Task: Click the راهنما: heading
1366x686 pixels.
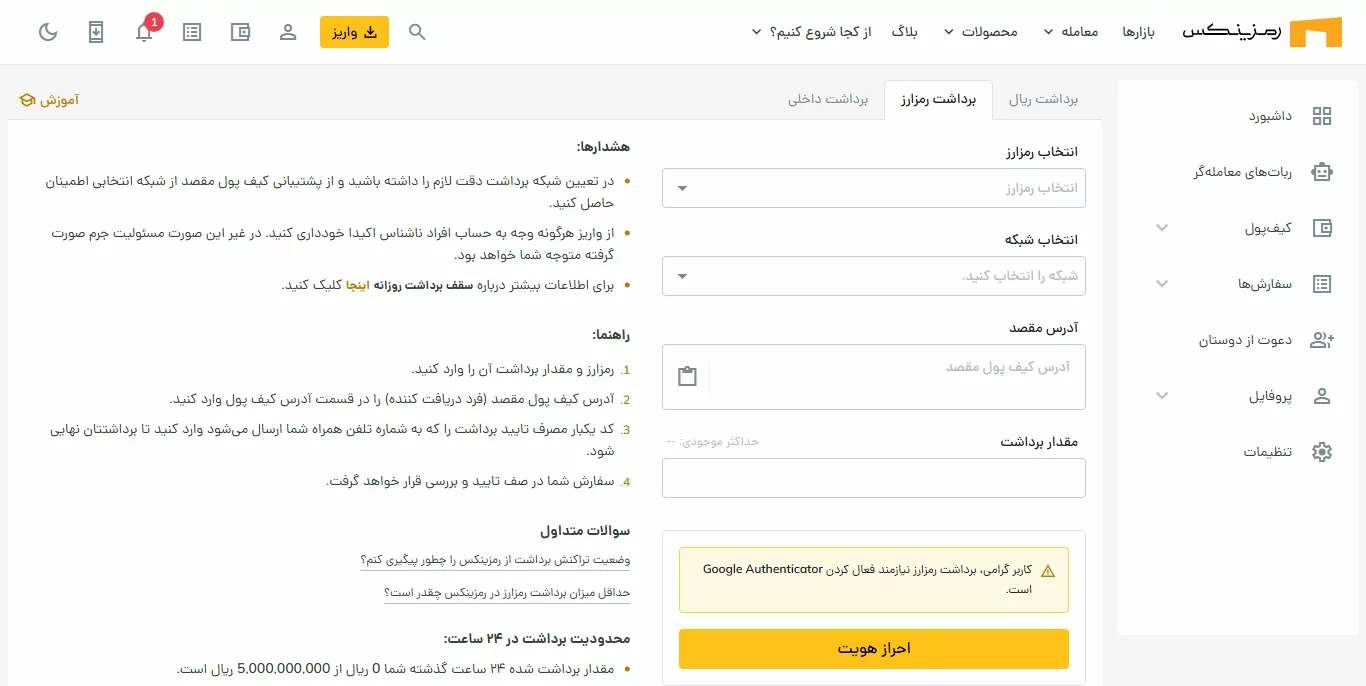Action: (x=612, y=335)
